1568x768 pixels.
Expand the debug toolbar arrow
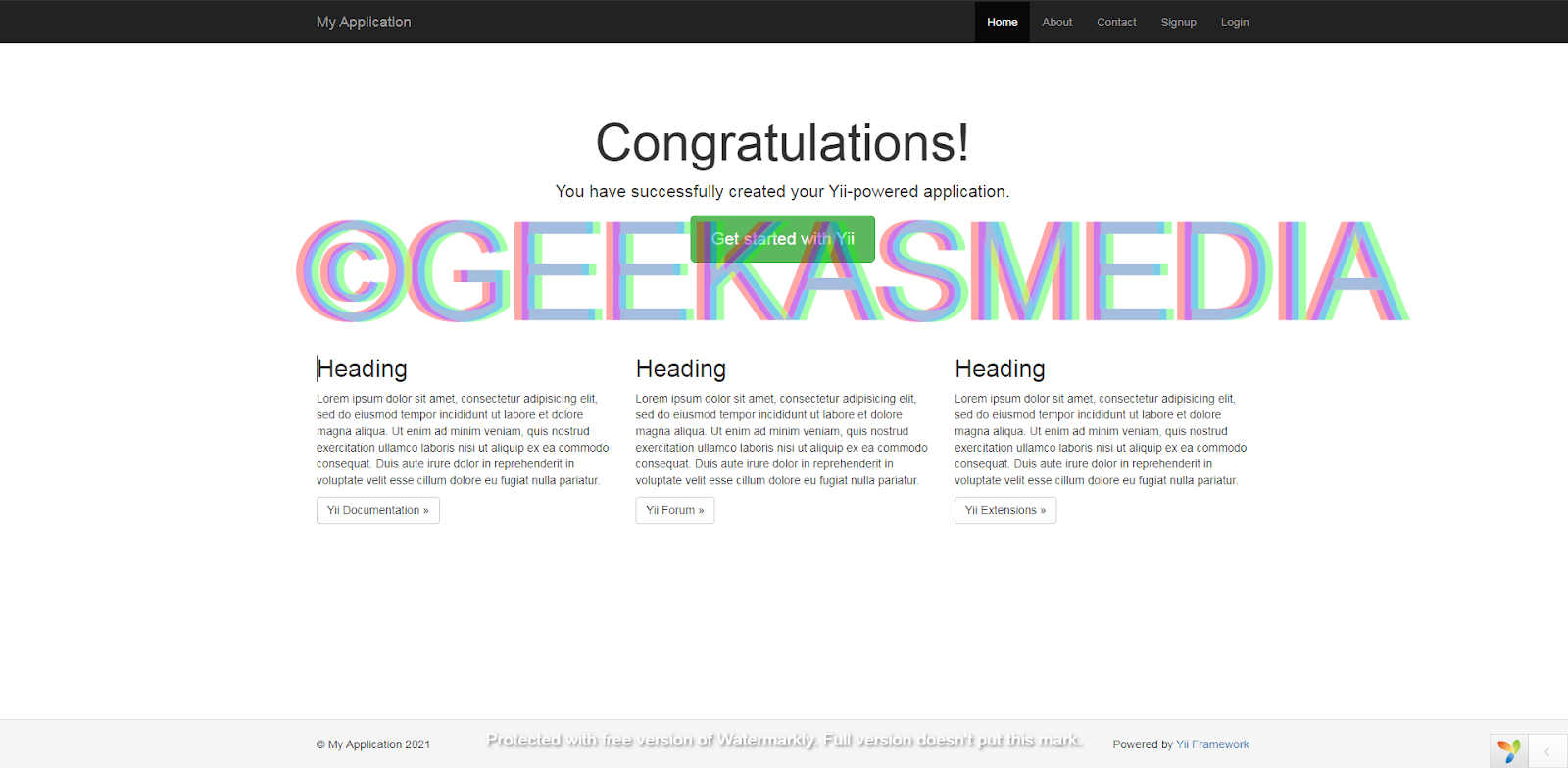[1547, 751]
